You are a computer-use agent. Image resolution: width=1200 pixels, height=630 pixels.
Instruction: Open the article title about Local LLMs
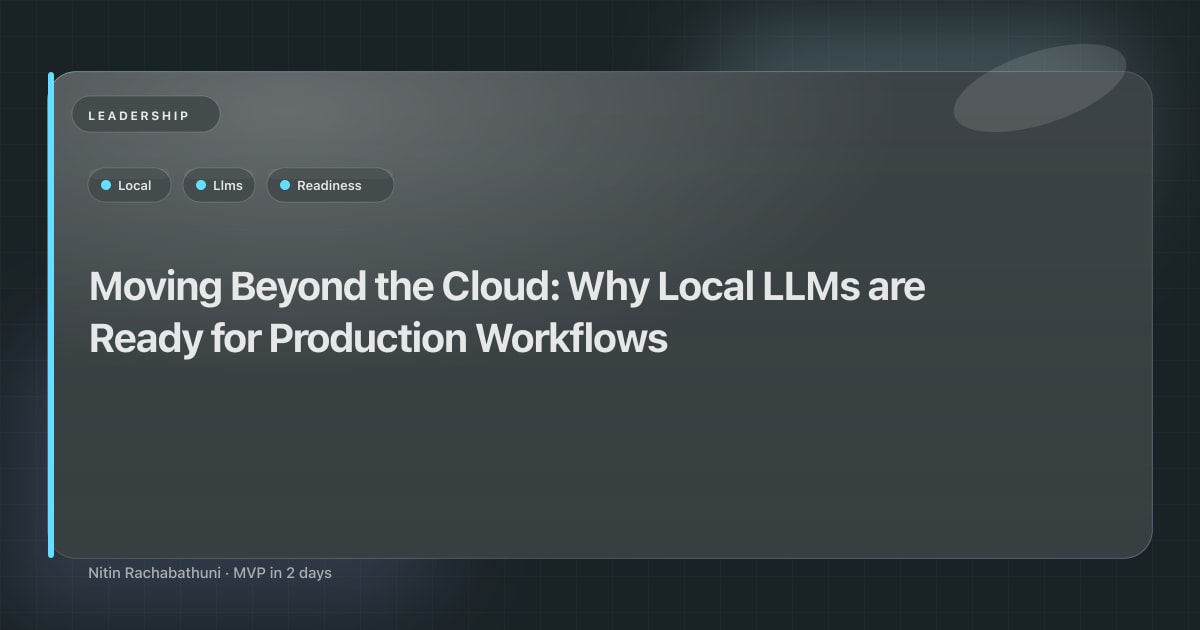(507, 313)
